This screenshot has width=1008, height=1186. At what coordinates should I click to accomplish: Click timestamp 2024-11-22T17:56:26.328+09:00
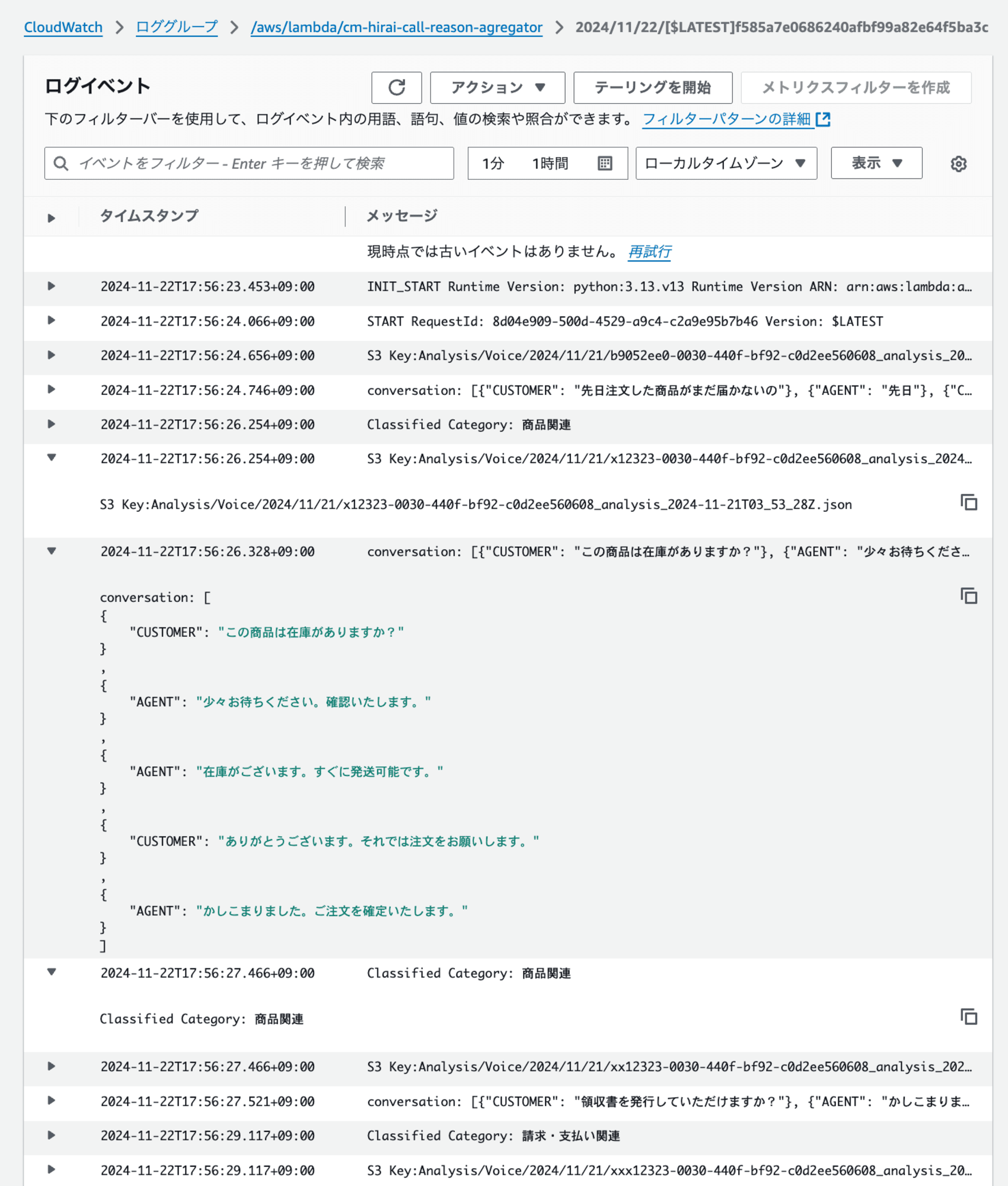(208, 551)
